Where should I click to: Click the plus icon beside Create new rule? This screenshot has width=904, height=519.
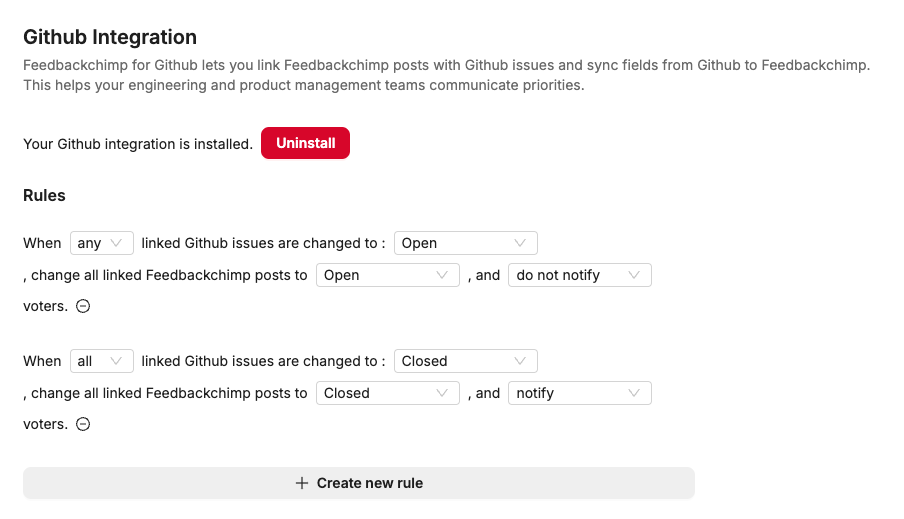[302, 483]
